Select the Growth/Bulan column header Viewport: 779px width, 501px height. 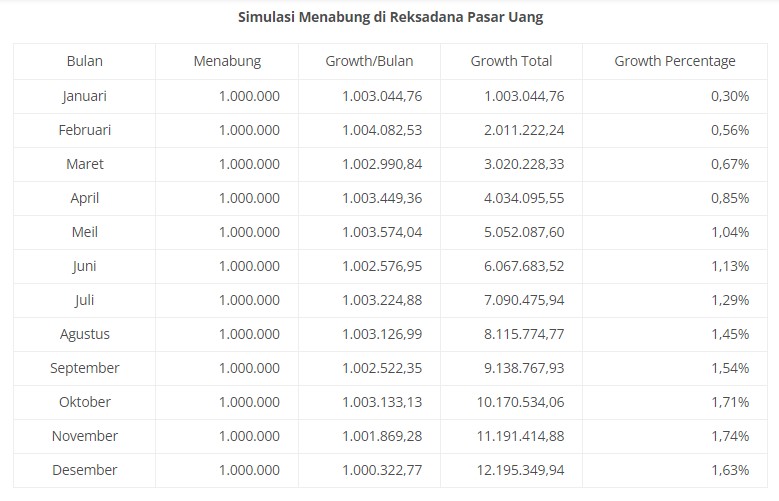click(369, 61)
